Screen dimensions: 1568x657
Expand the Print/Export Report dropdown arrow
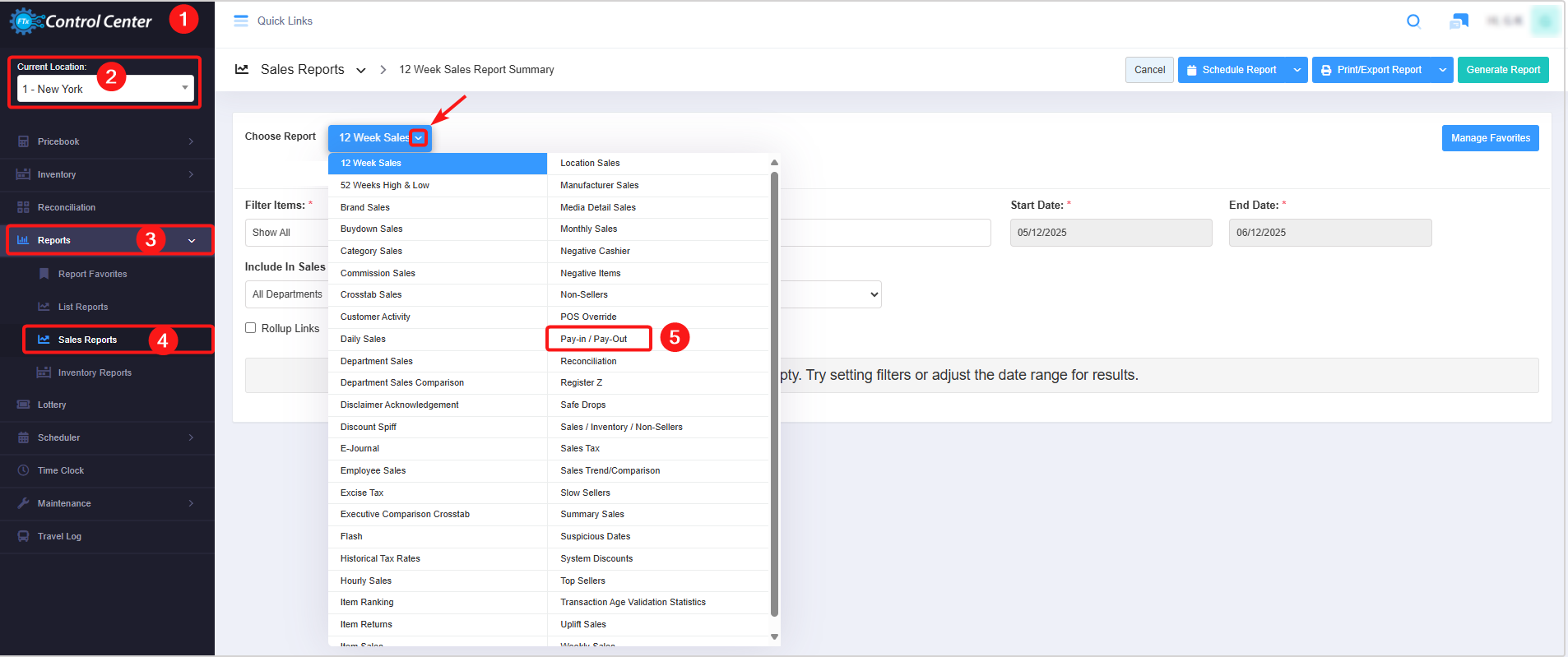(1442, 70)
